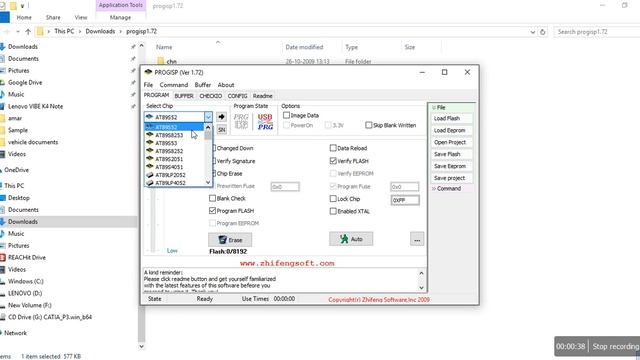Click the refresh icon in Explorer address bar
The height and width of the screenshot is (360, 640).
click(x=542, y=31)
